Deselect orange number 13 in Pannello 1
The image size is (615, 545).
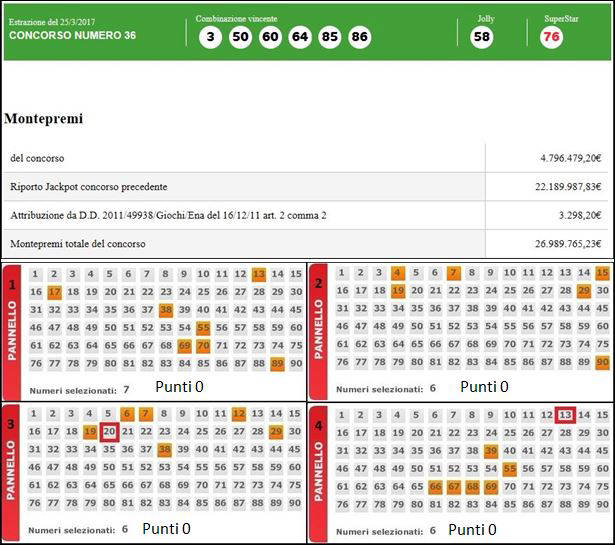tap(259, 274)
